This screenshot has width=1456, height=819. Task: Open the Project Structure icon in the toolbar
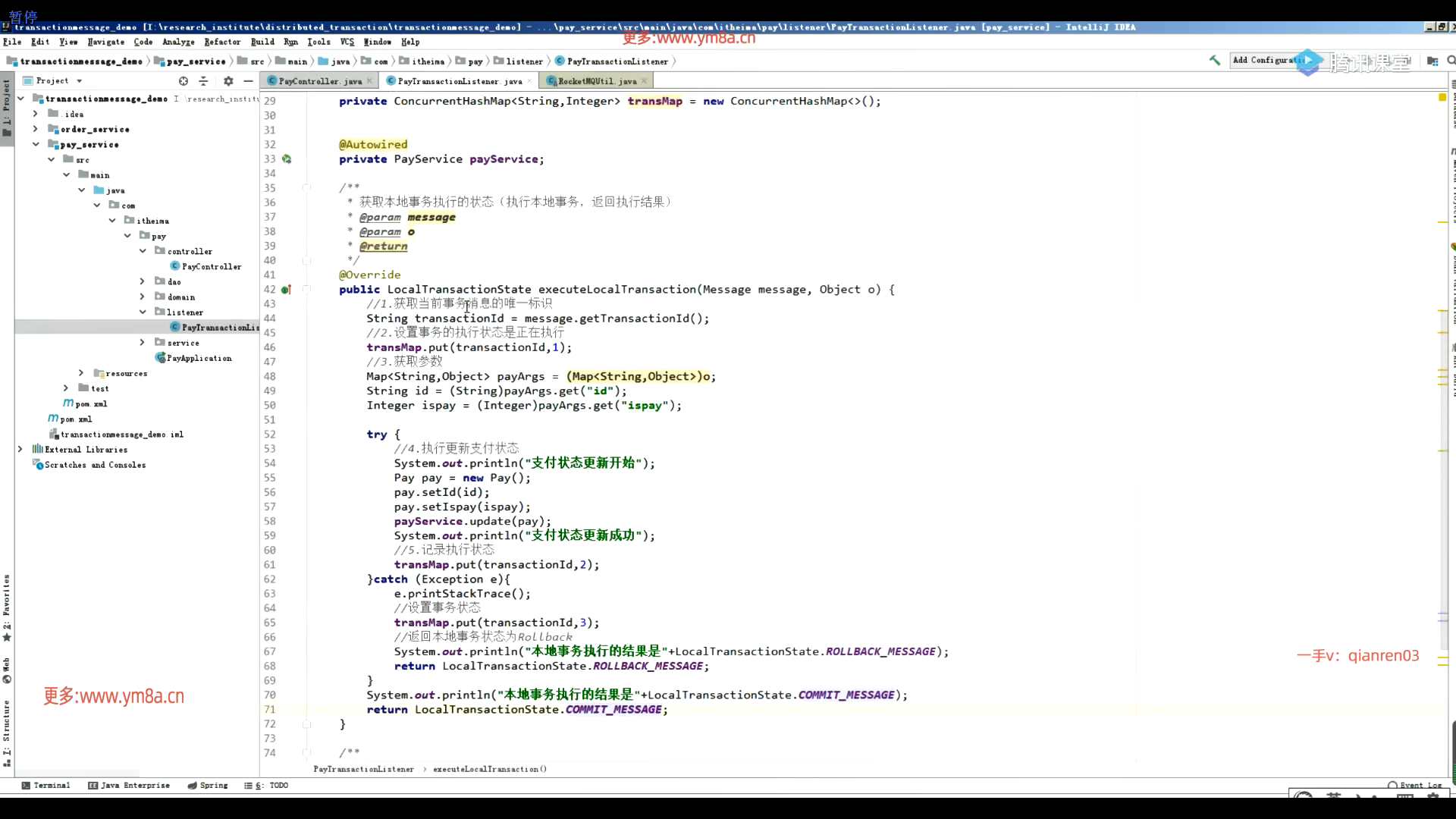point(1432,61)
